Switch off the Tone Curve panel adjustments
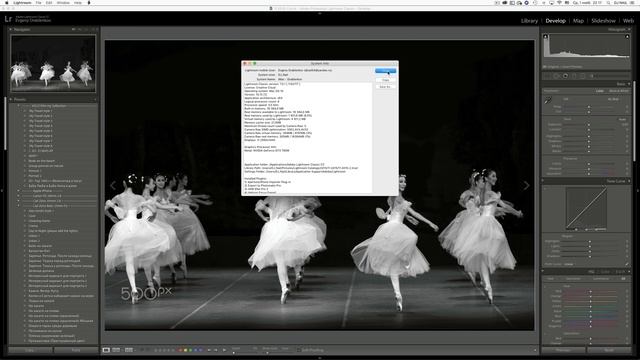Viewport: 640px width, 360px height. coord(543,181)
